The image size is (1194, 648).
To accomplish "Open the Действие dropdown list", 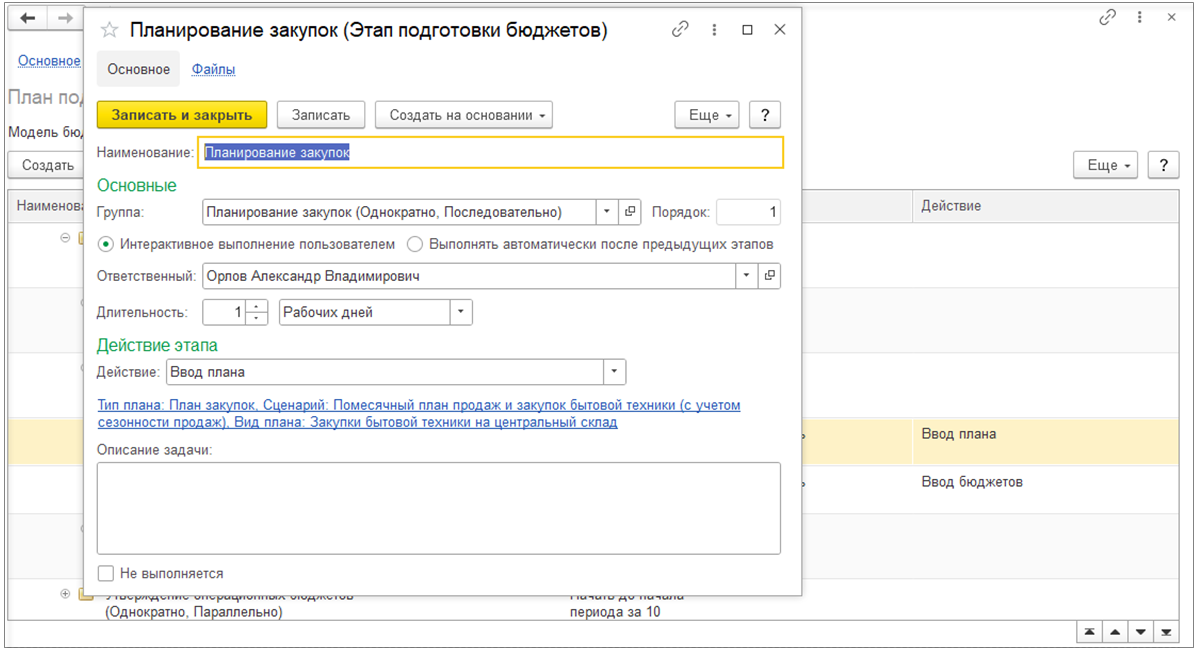I will (x=614, y=372).
